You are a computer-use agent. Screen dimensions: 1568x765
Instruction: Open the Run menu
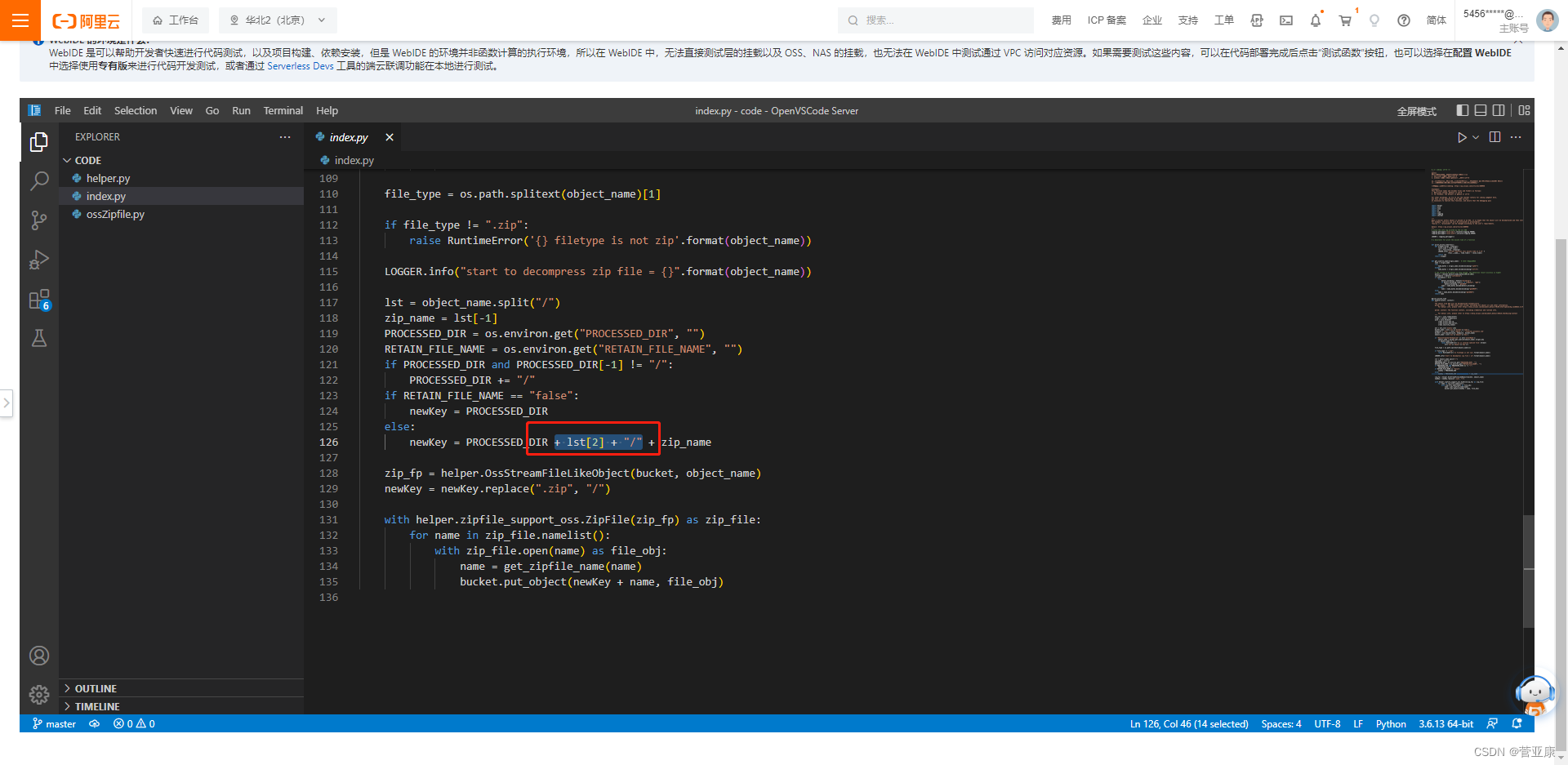point(241,110)
